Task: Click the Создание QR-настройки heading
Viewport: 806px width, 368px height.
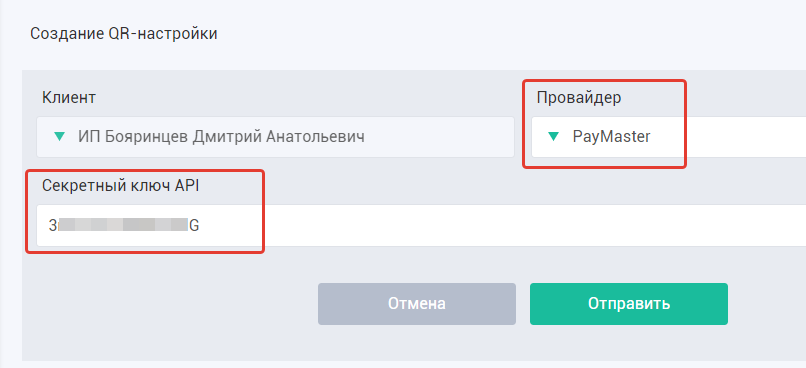Action: click(124, 34)
